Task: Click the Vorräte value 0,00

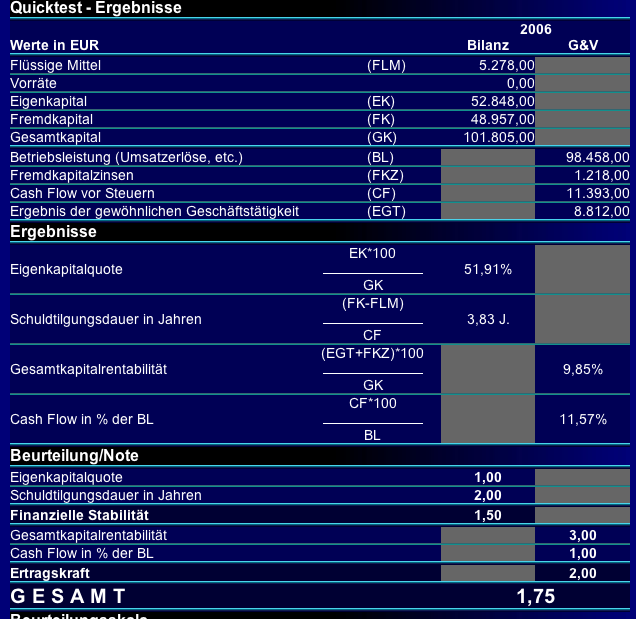Action: [521, 84]
